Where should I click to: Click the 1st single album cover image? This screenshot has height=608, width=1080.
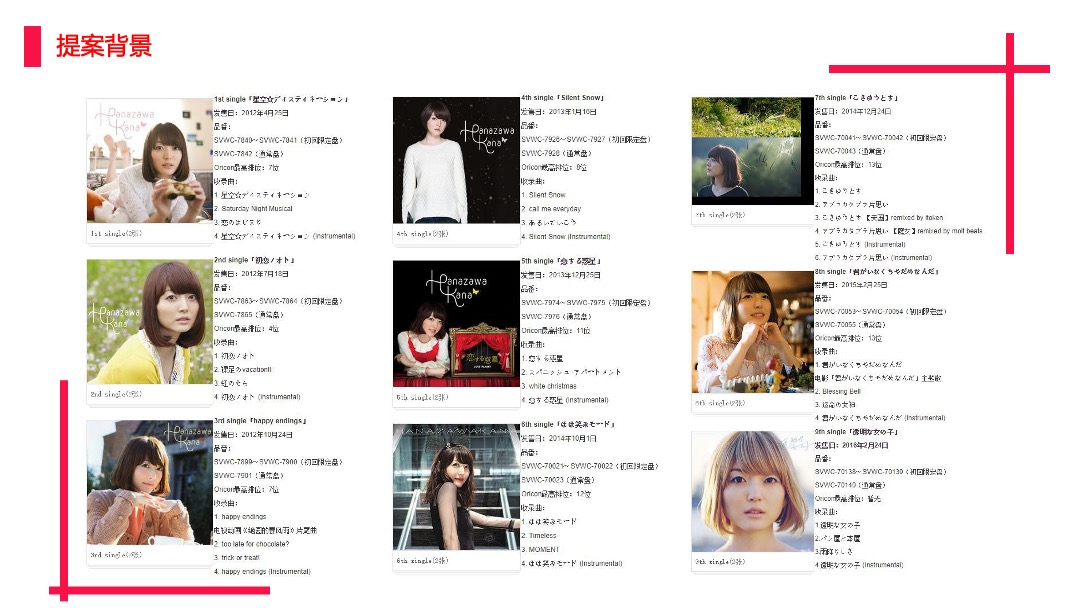[x=149, y=159]
